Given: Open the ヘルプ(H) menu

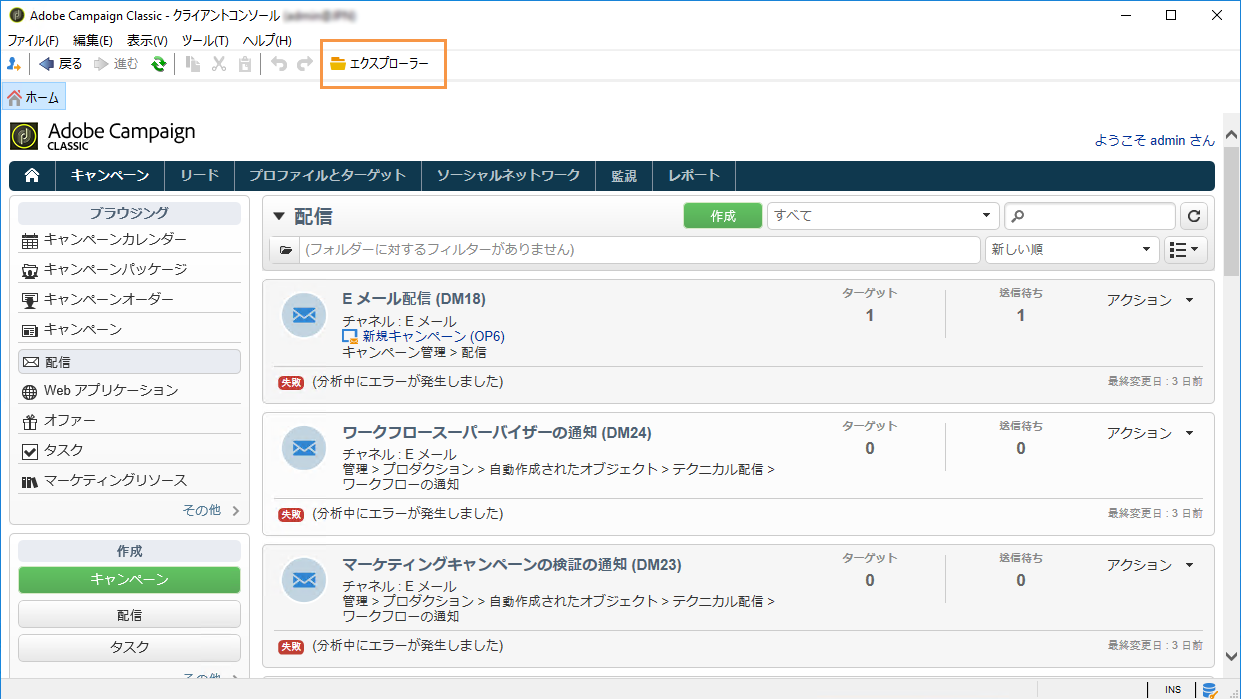Looking at the screenshot, I should pyautogui.click(x=267, y=40).
